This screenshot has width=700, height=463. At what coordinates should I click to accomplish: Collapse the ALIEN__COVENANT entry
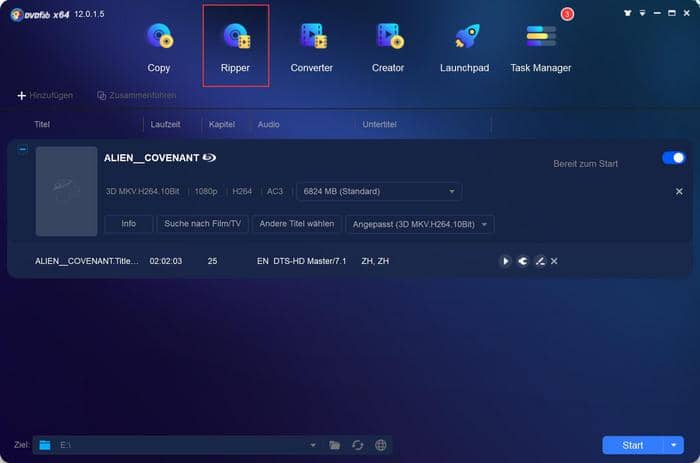tap(23, 149)
